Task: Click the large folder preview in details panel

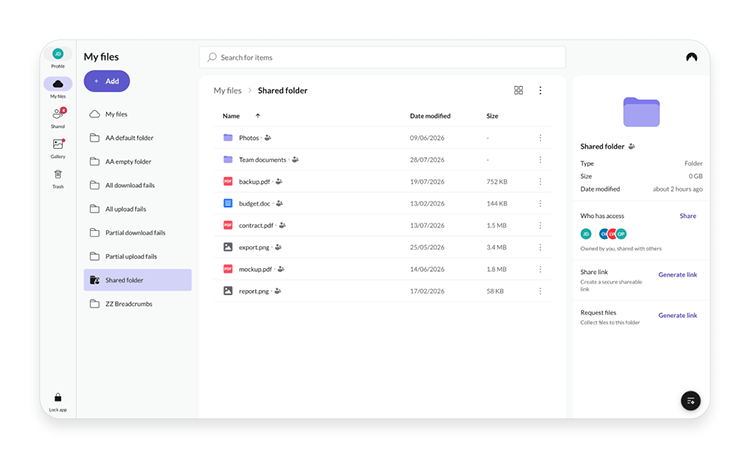Action: 641,112
